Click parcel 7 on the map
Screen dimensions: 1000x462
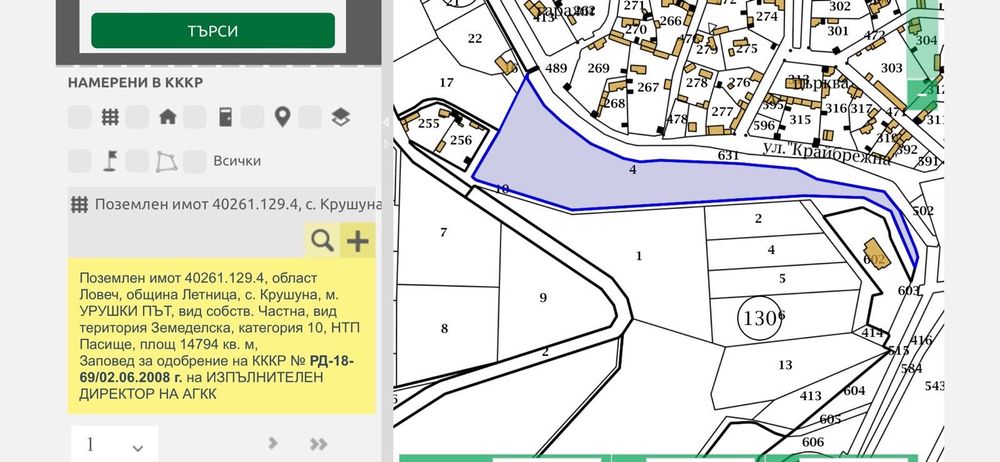point(443,232)
